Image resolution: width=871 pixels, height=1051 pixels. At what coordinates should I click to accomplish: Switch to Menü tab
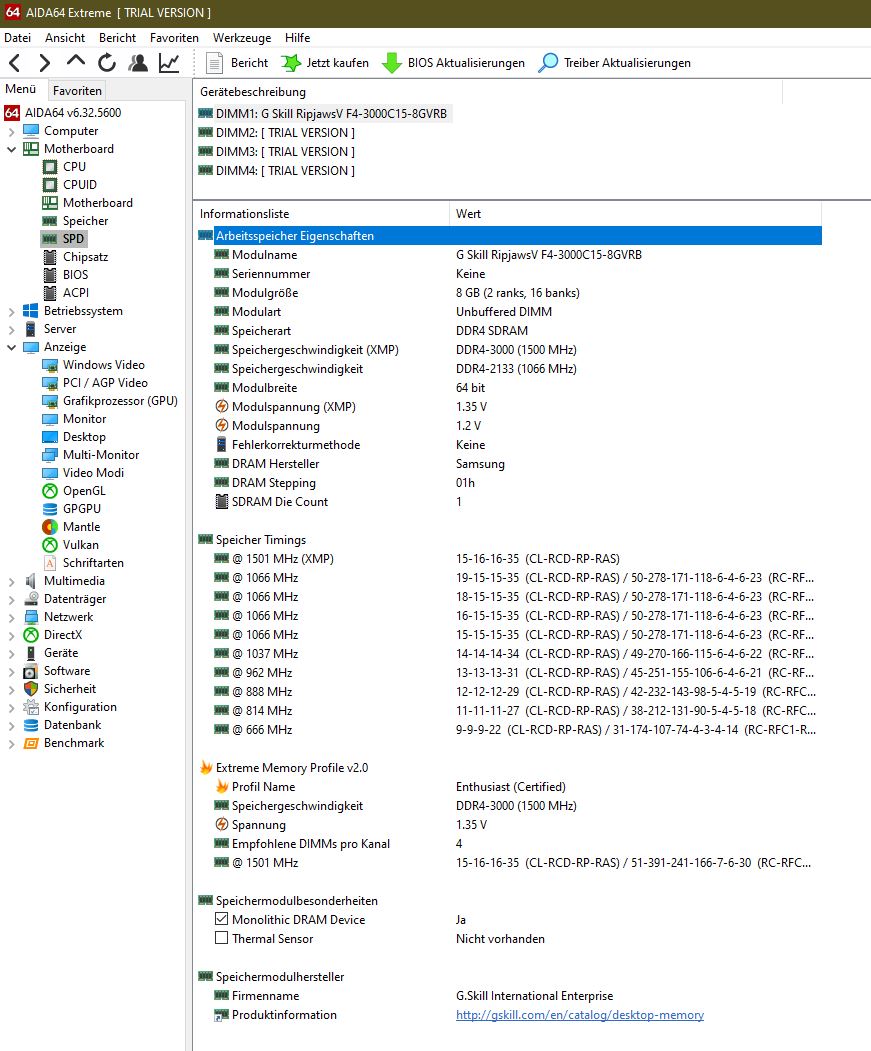click(x=21, y=88)
